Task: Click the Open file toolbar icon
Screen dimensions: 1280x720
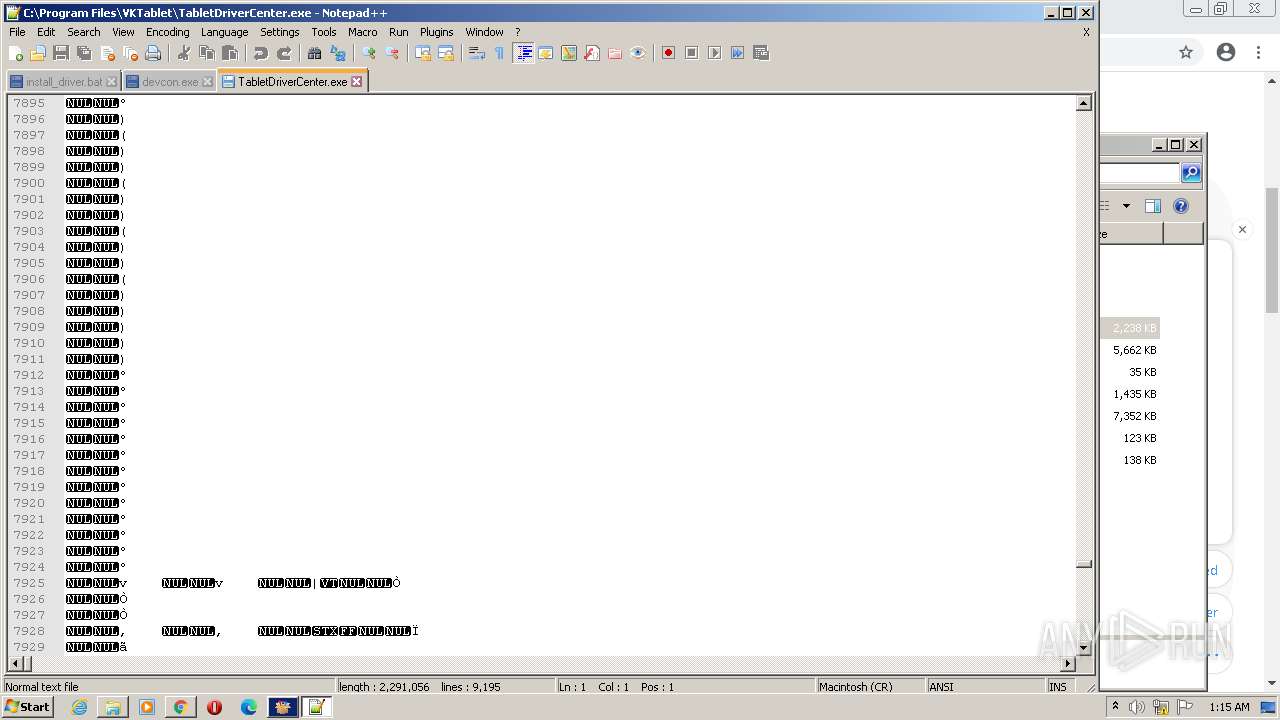Action: tap(38, 53)
